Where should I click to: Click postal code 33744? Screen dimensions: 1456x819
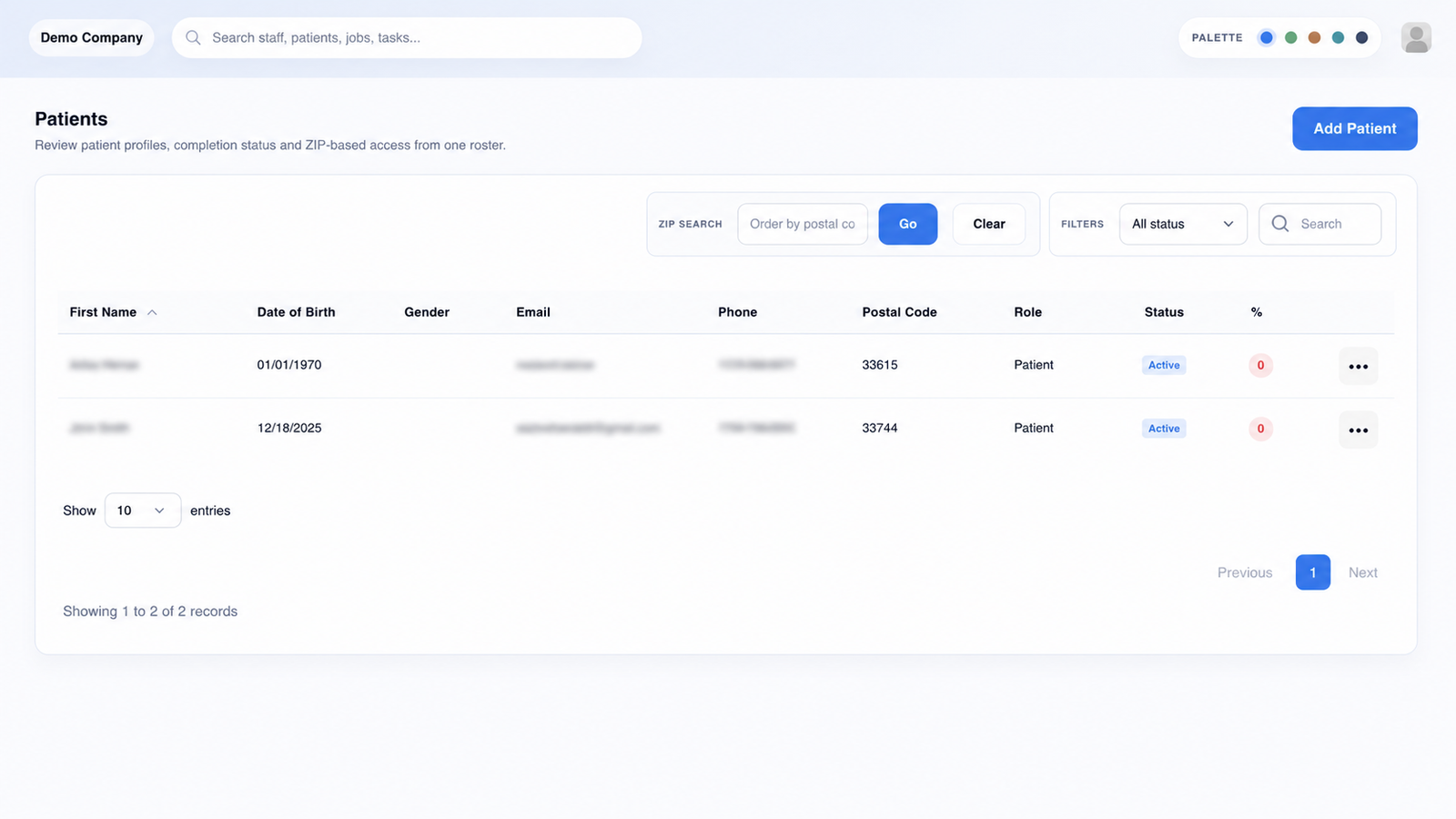click(x=880, y=428)
